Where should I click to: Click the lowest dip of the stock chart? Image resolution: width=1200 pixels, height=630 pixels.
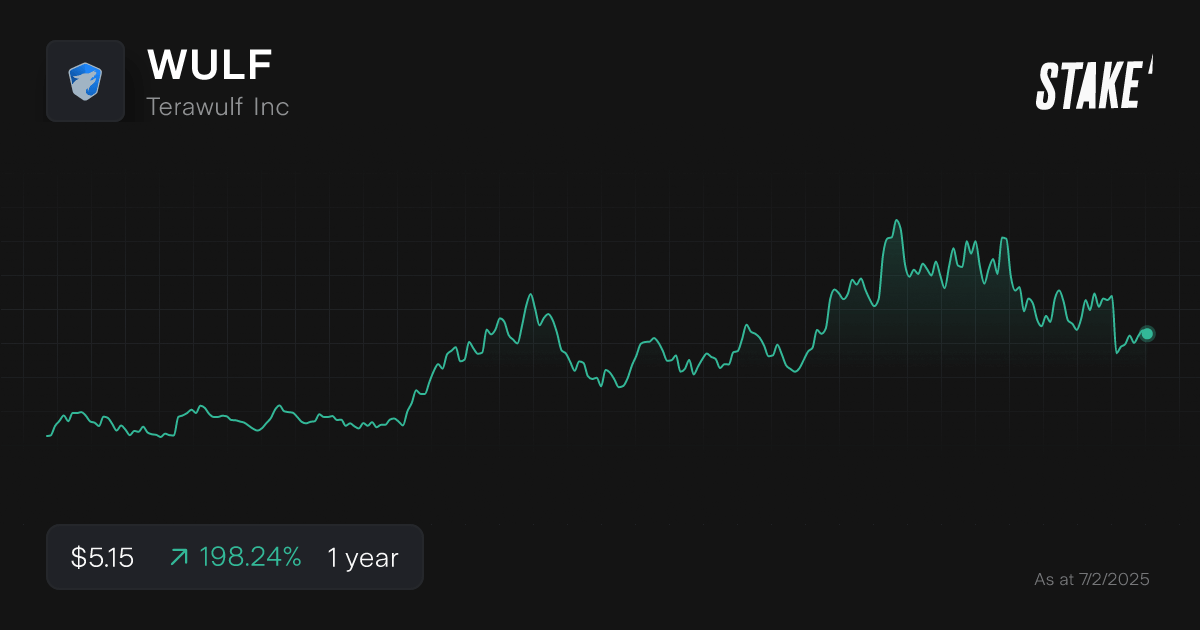(47, 435)
